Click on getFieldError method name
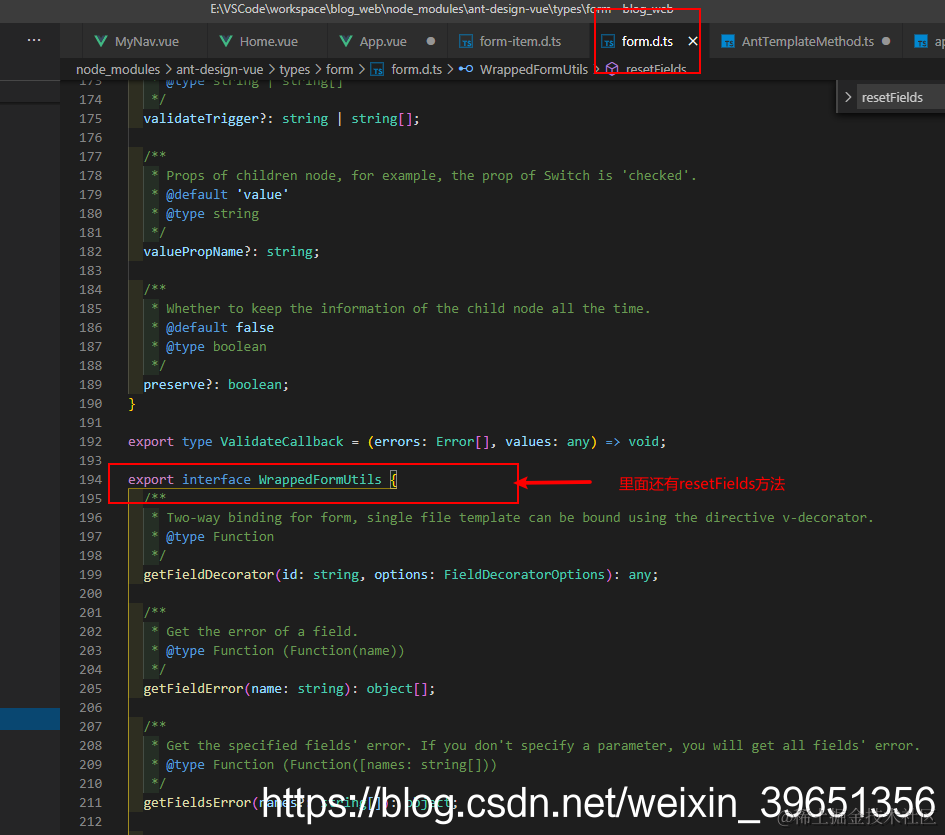945x835 pixels. click(x=193, y=688)
